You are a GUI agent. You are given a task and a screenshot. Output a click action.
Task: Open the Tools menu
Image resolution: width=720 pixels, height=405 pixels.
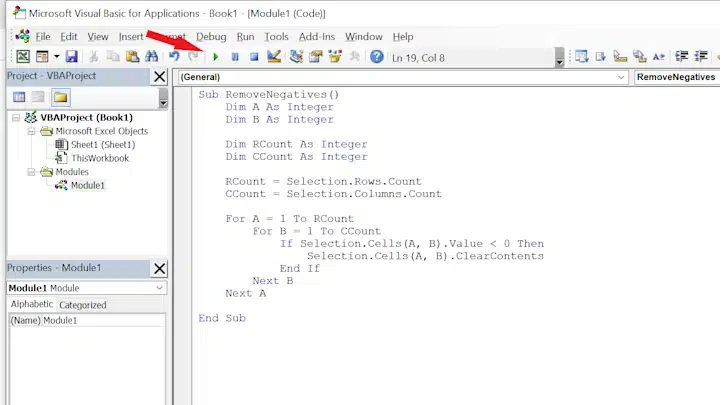pyautogui.click(x=276, y=37)
